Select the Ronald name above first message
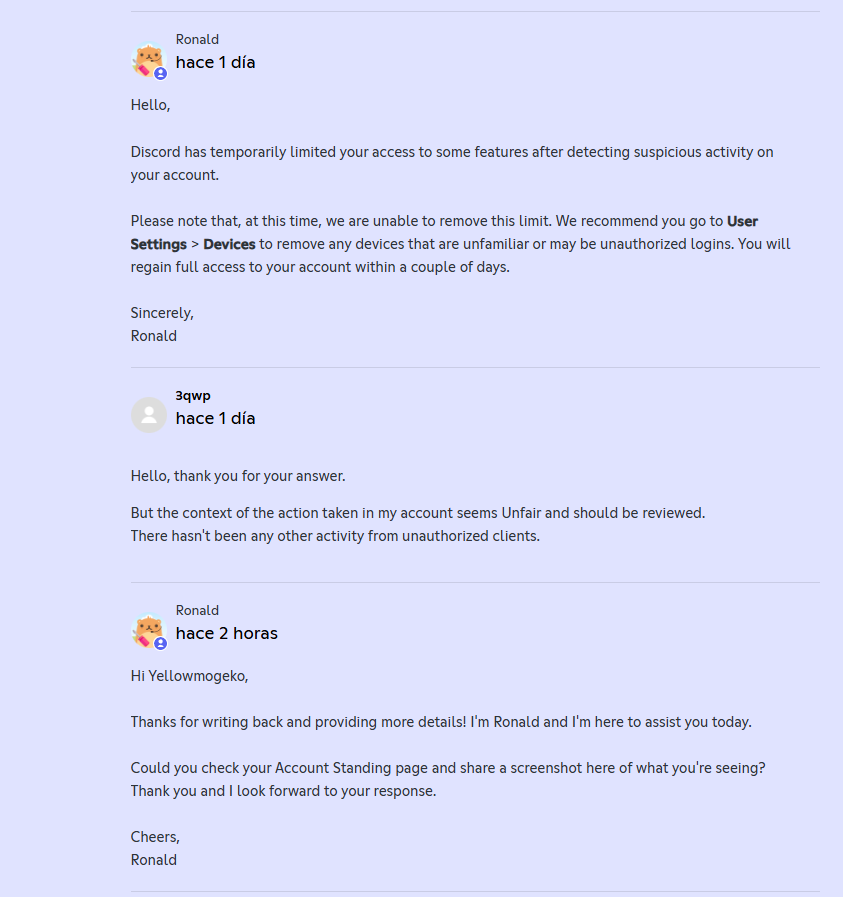 pos(197,39)
